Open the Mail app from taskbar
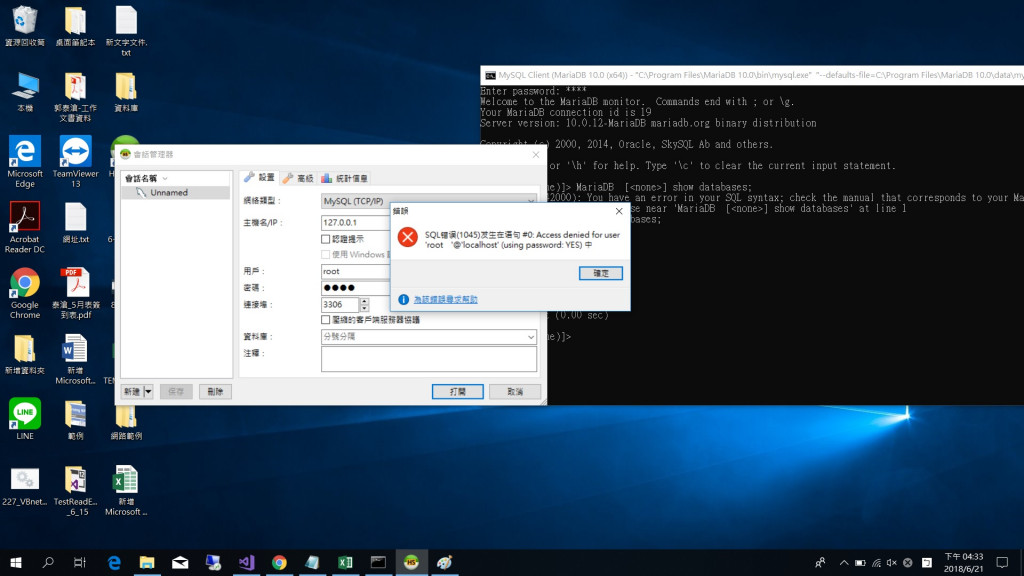Viewport: 1024px width, 576px height. tap(180, 562)
